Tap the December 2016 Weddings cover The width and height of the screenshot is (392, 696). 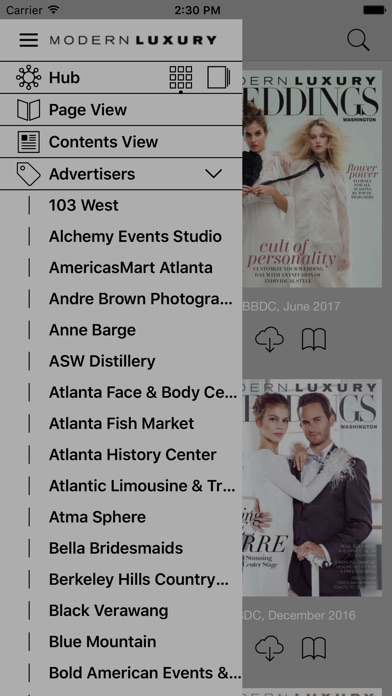click(x=312, y=488)
